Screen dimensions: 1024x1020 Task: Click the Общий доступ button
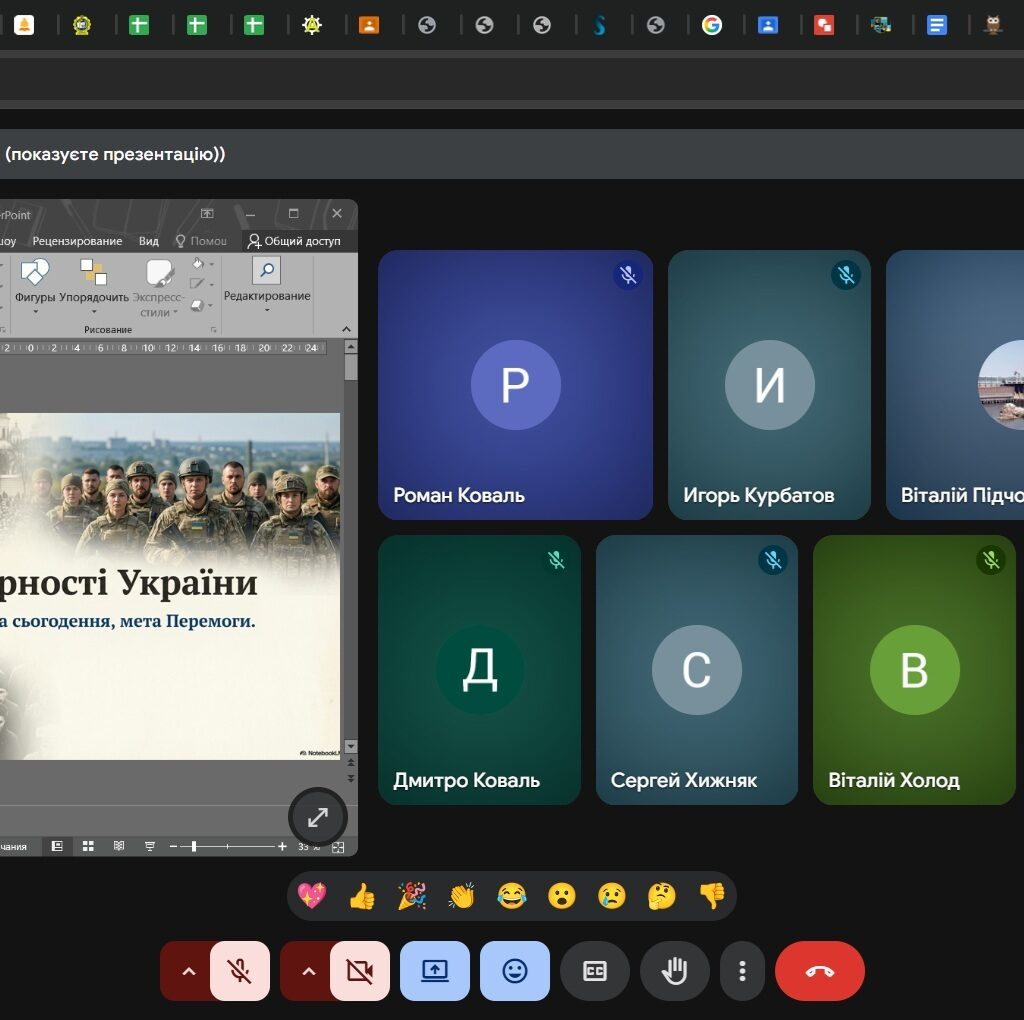295,241
